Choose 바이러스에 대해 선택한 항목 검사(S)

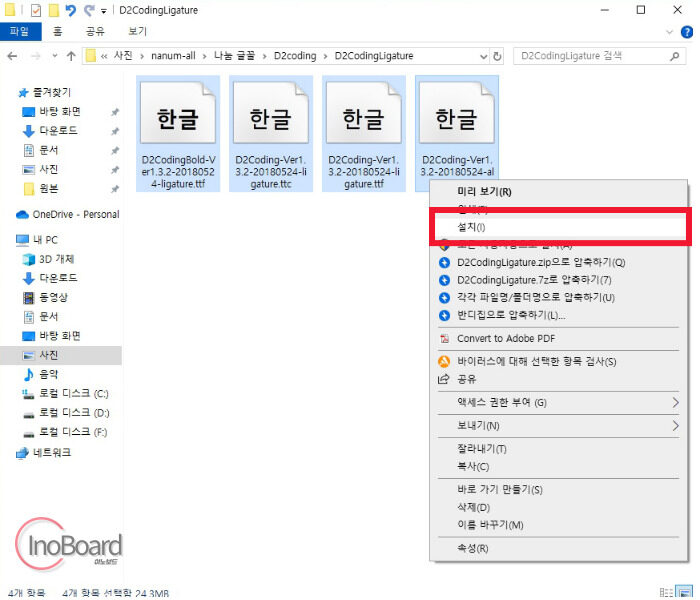point(558,361)
